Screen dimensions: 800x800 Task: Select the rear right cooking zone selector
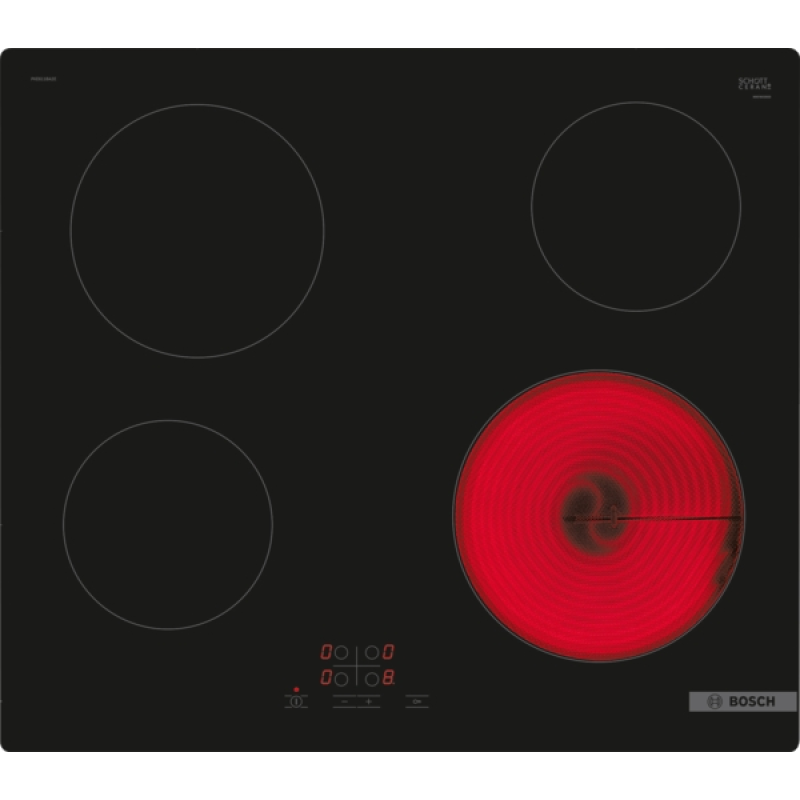[x=371, y=652]
